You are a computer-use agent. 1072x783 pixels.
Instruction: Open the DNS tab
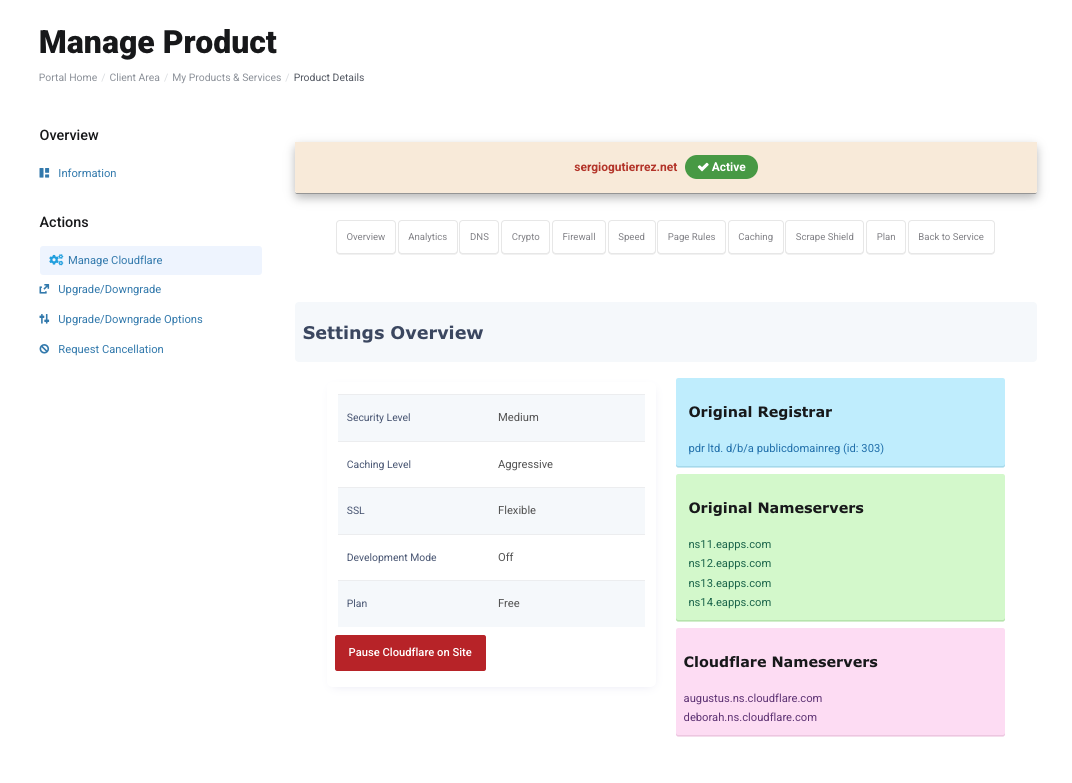(479, 237)
